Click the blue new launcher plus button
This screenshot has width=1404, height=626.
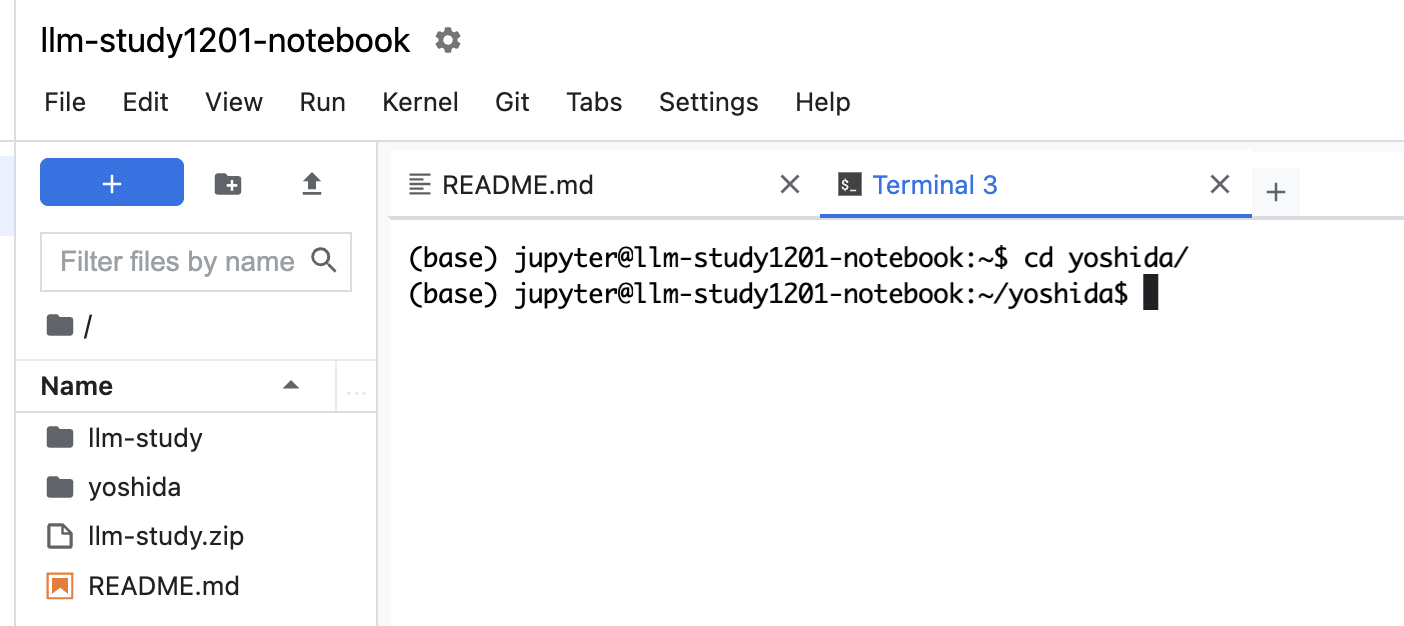tap(112, 183)
